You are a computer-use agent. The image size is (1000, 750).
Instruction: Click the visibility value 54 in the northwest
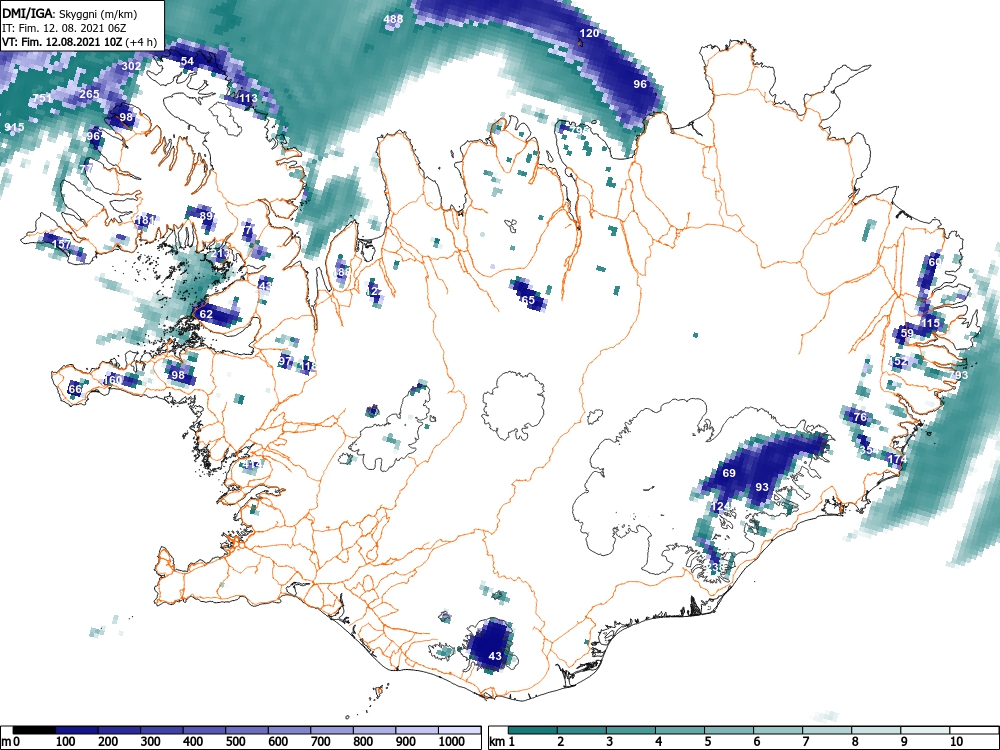coord(187,61)
